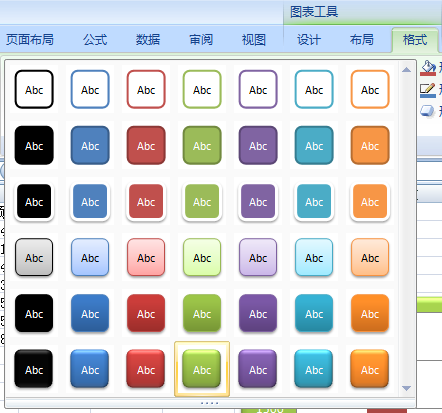Select the blue outline white-fill shape style

90,89
